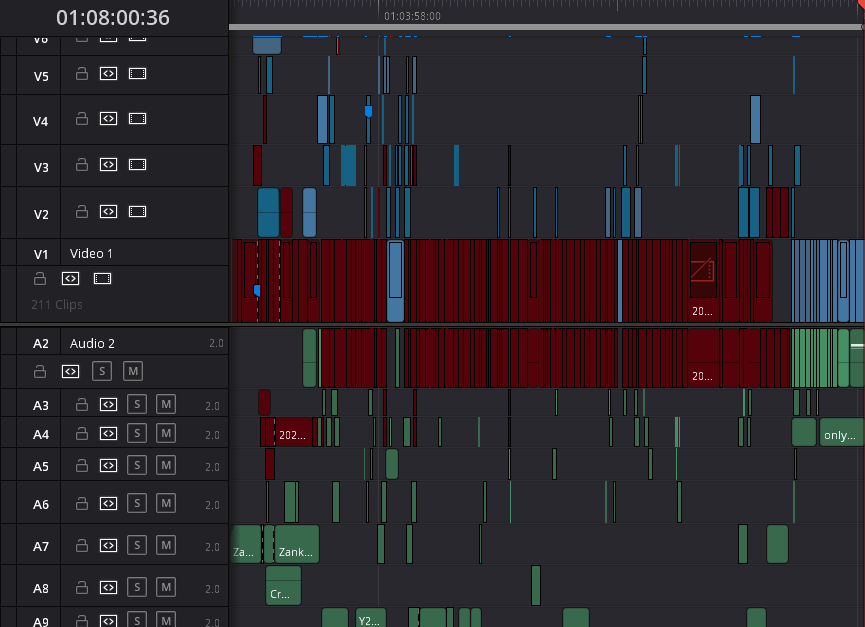Image resolution: width=865 pixels, height=627 pixels.
Task: Disable the Video 1 track
Action: click(103, 278)
